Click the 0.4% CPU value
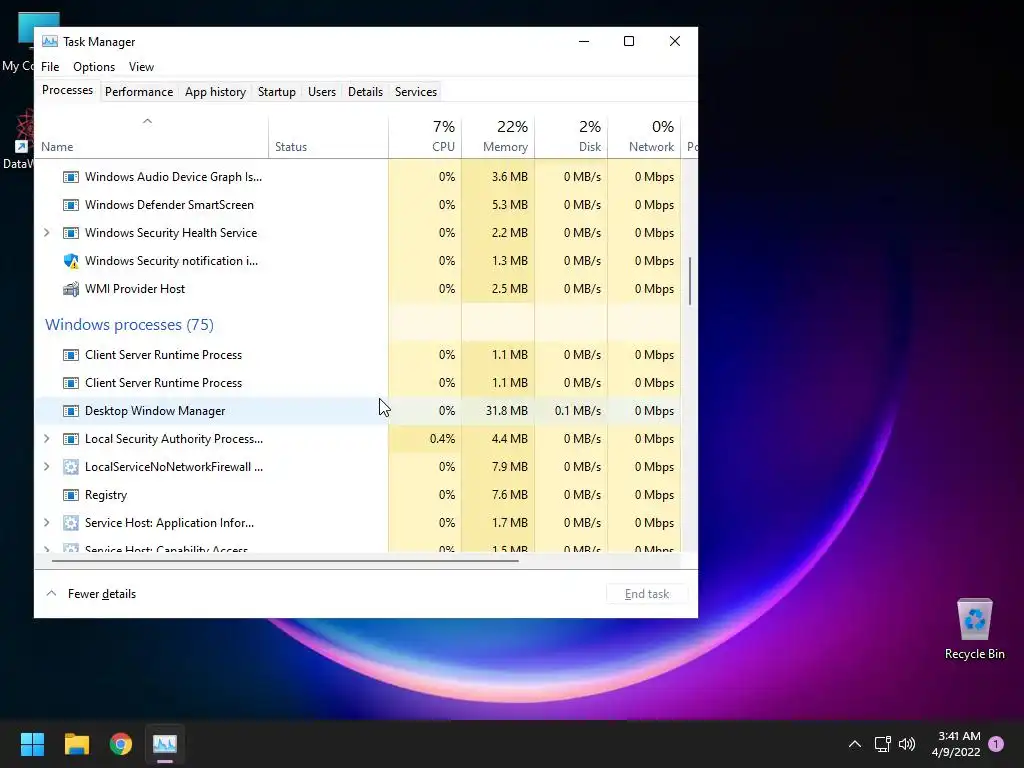This screenshot has height=768, width=1024. [x=442, y=439]
